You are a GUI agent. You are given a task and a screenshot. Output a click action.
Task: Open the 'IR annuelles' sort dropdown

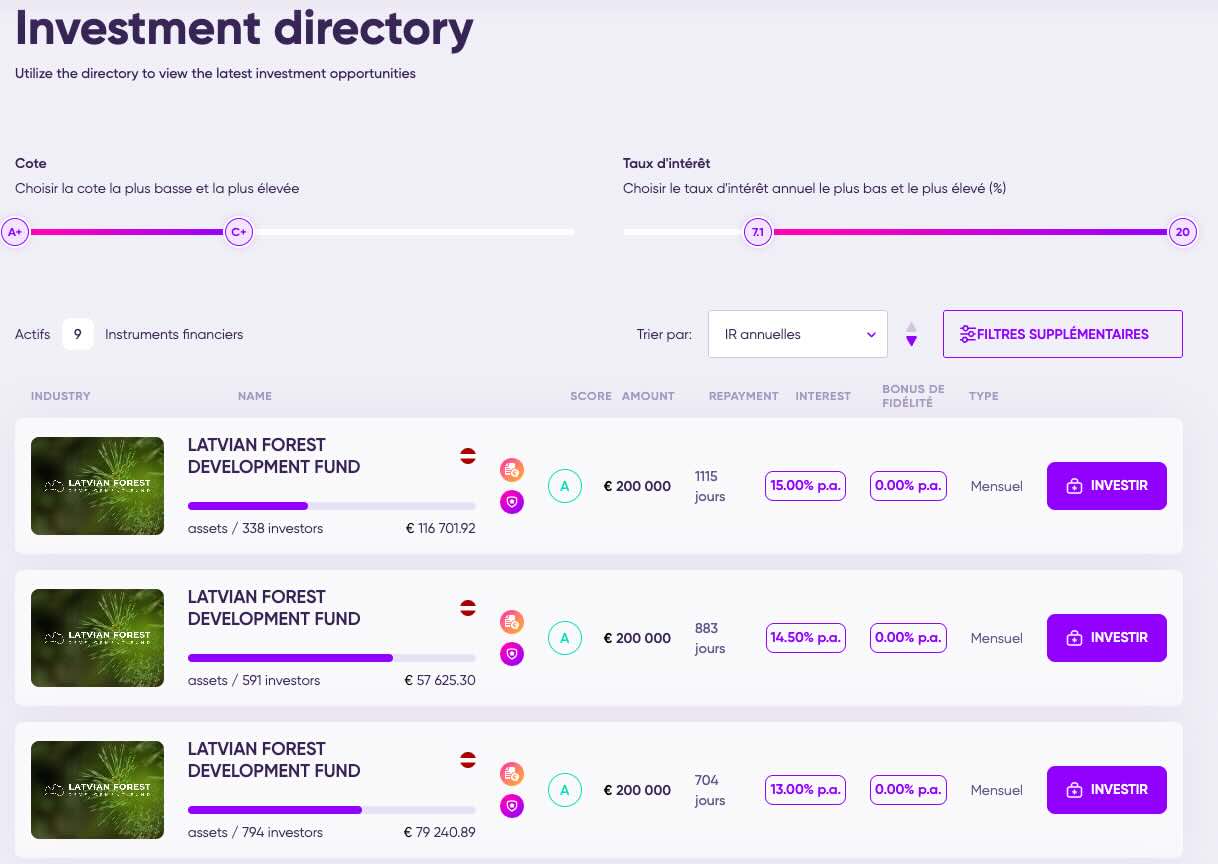(x=797, y=334)
